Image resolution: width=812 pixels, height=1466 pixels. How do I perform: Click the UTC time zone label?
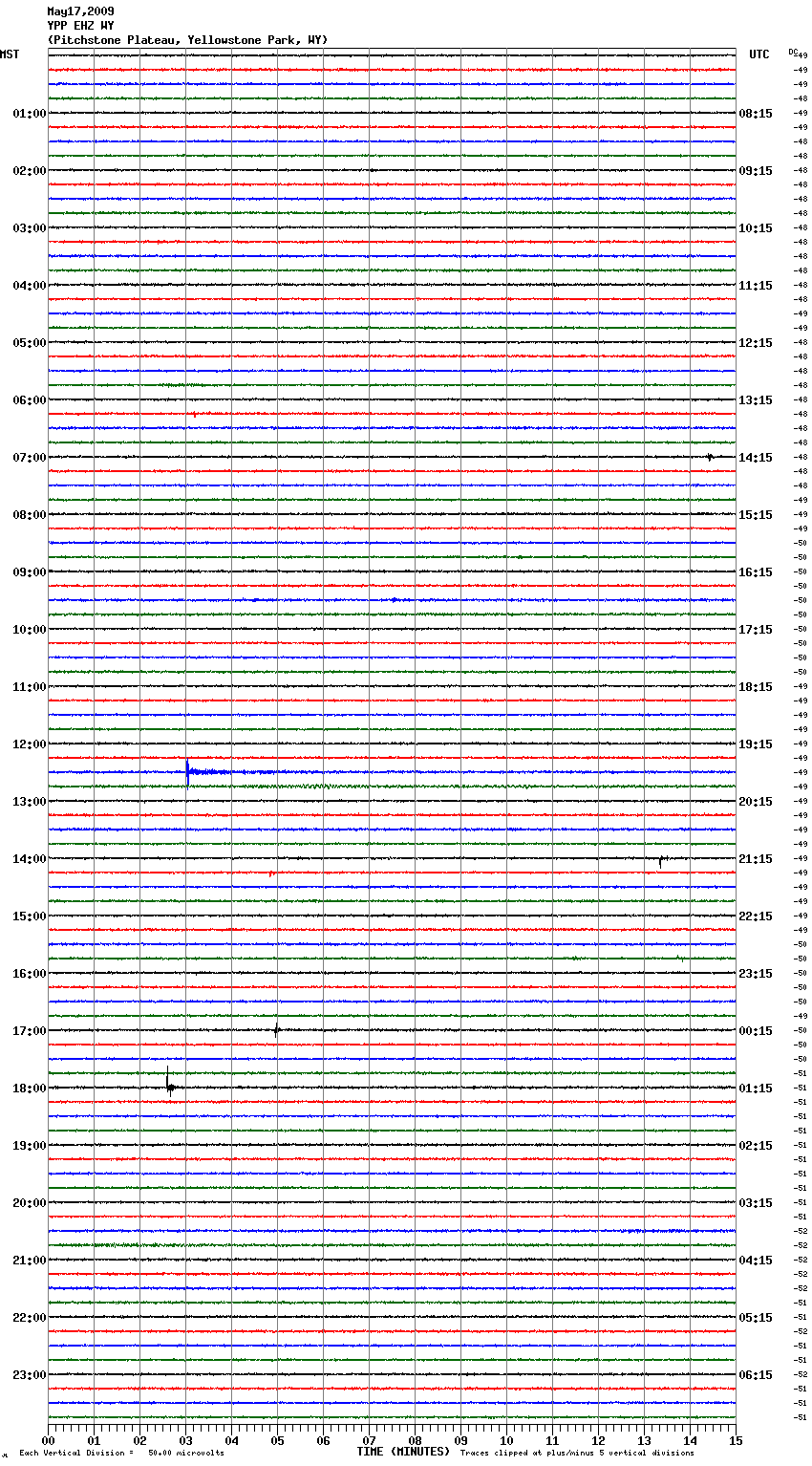[x=759, y=54]
